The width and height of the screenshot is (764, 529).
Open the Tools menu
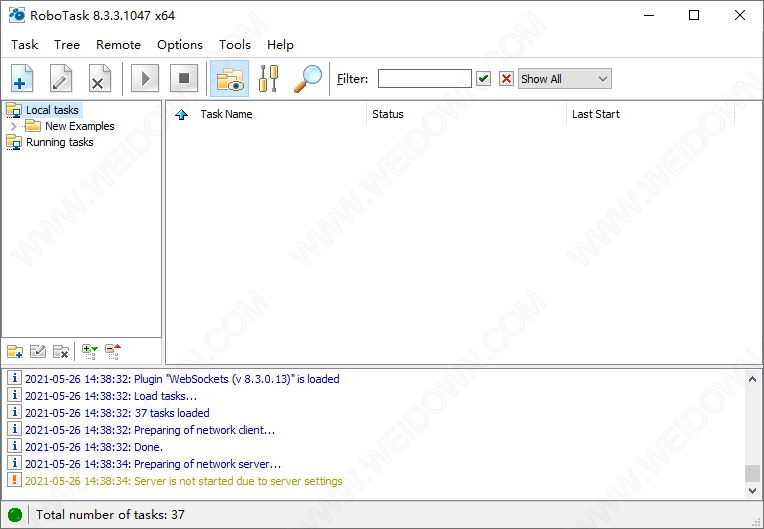pyautogui.click(x=235, y=45)
